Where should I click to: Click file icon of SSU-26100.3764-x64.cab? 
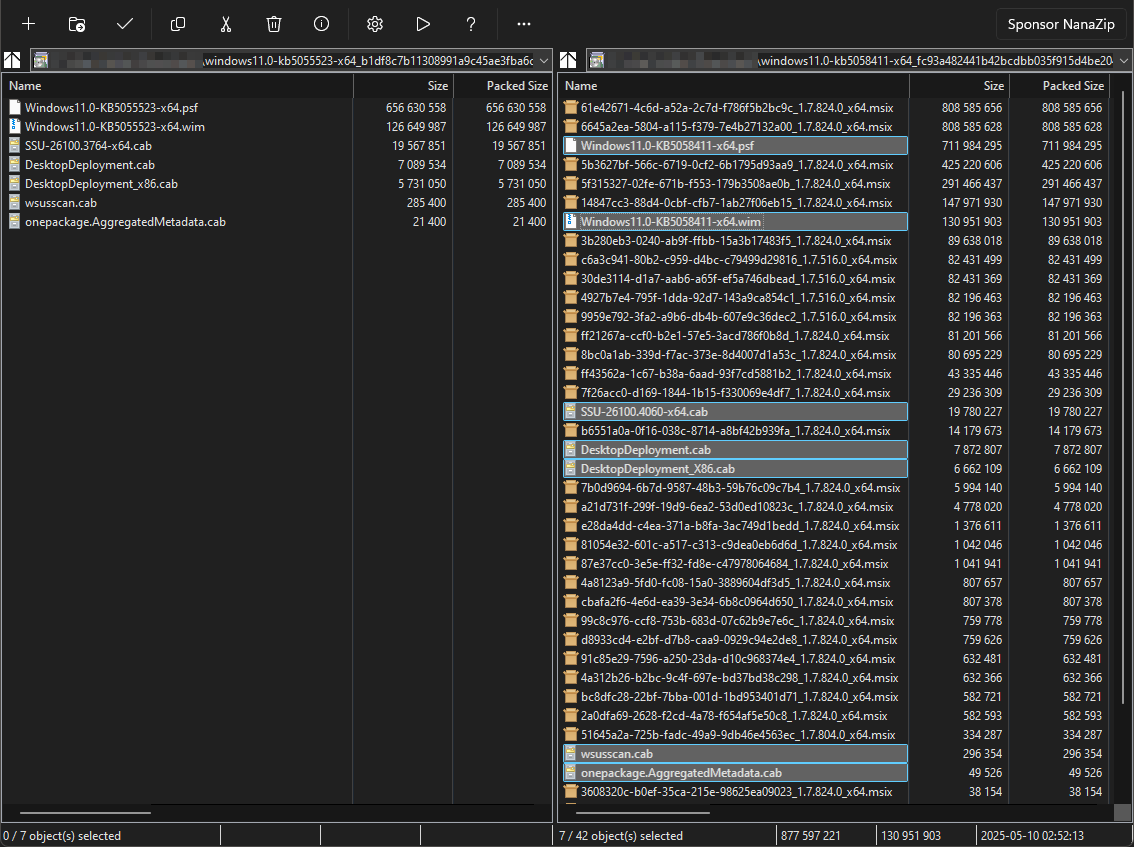(x=14, y=145)
